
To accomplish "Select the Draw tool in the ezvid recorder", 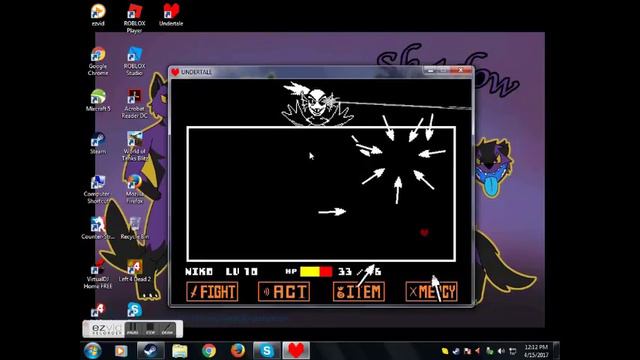I will 167,329.
